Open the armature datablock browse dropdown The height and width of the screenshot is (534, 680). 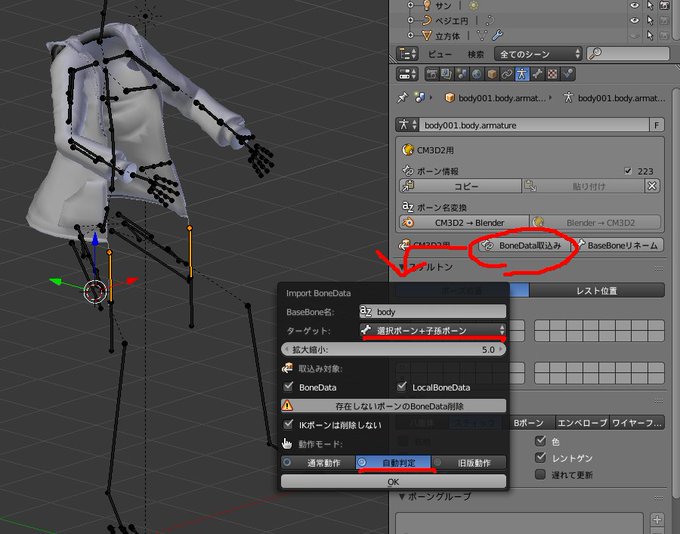(x=407, y=125)
